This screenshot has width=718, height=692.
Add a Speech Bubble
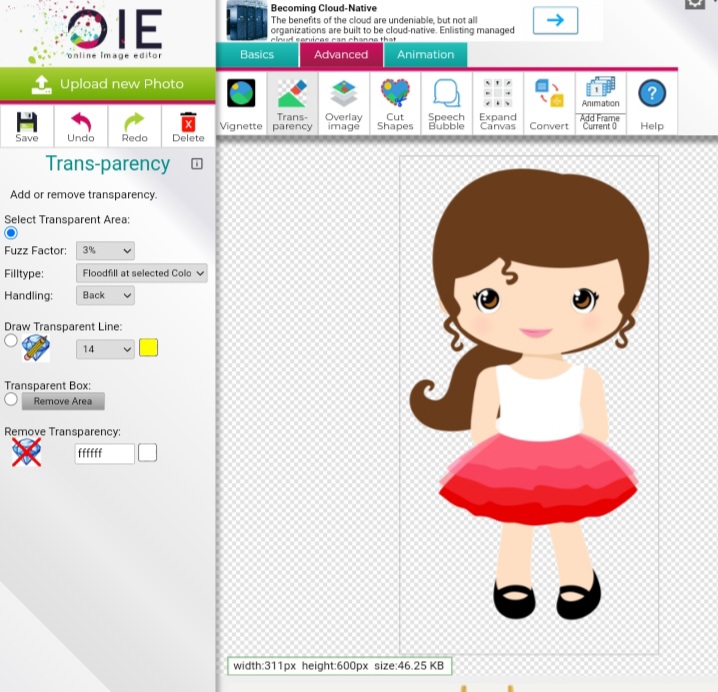(x=446, y=95)
